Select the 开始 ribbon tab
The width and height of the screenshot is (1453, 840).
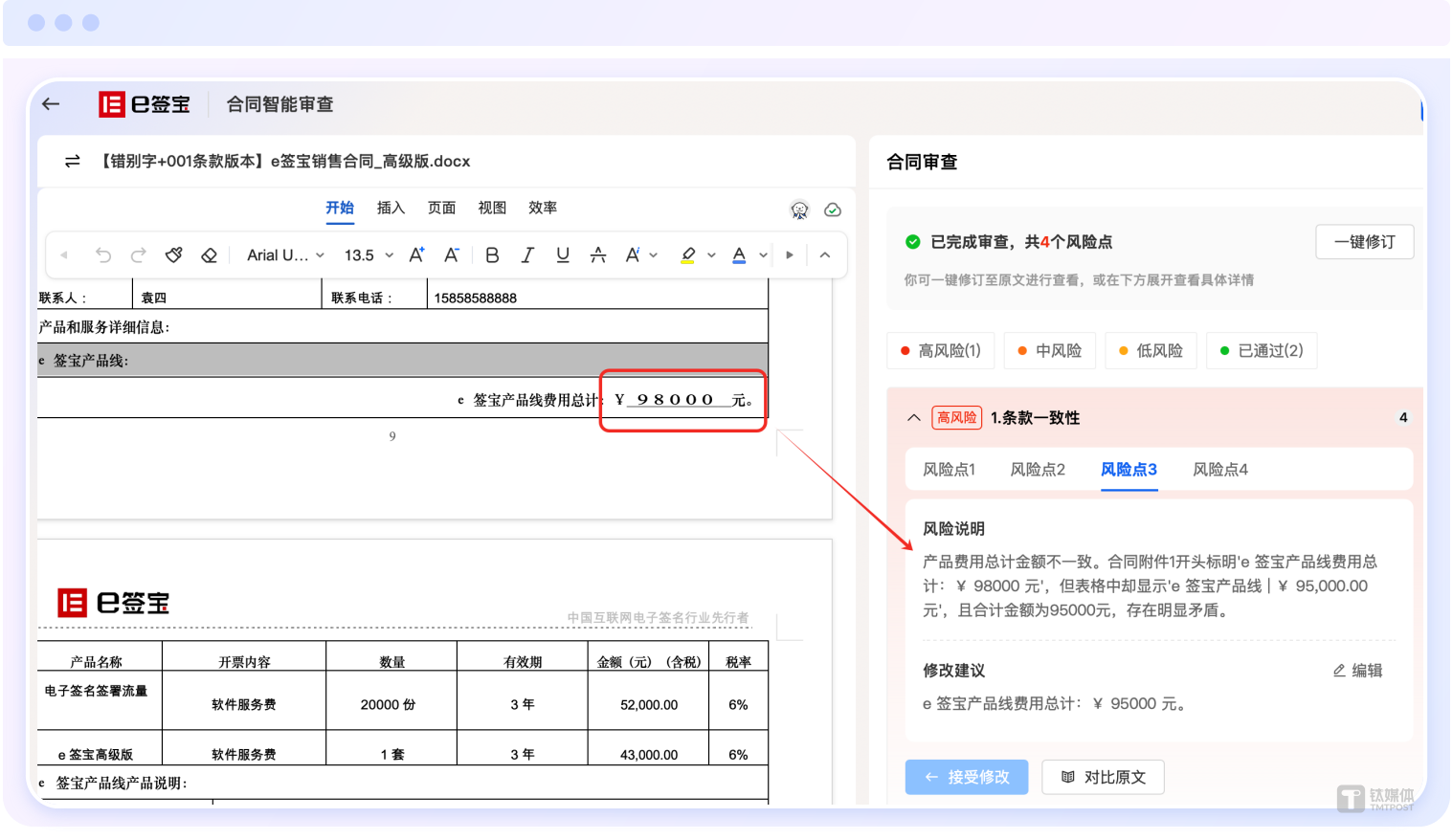pyautogui.click(x=340, y=208)
